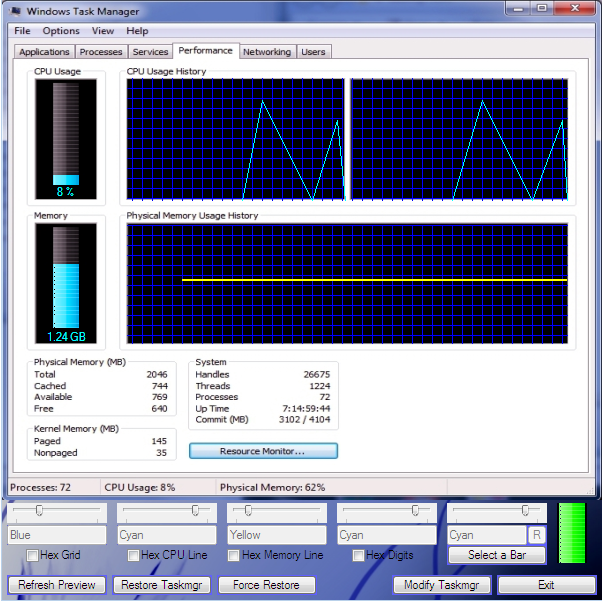The image size is (602, 601).
Task: Click 'CPU Usage: 8%' in the status bar
Action: (140, 488)
